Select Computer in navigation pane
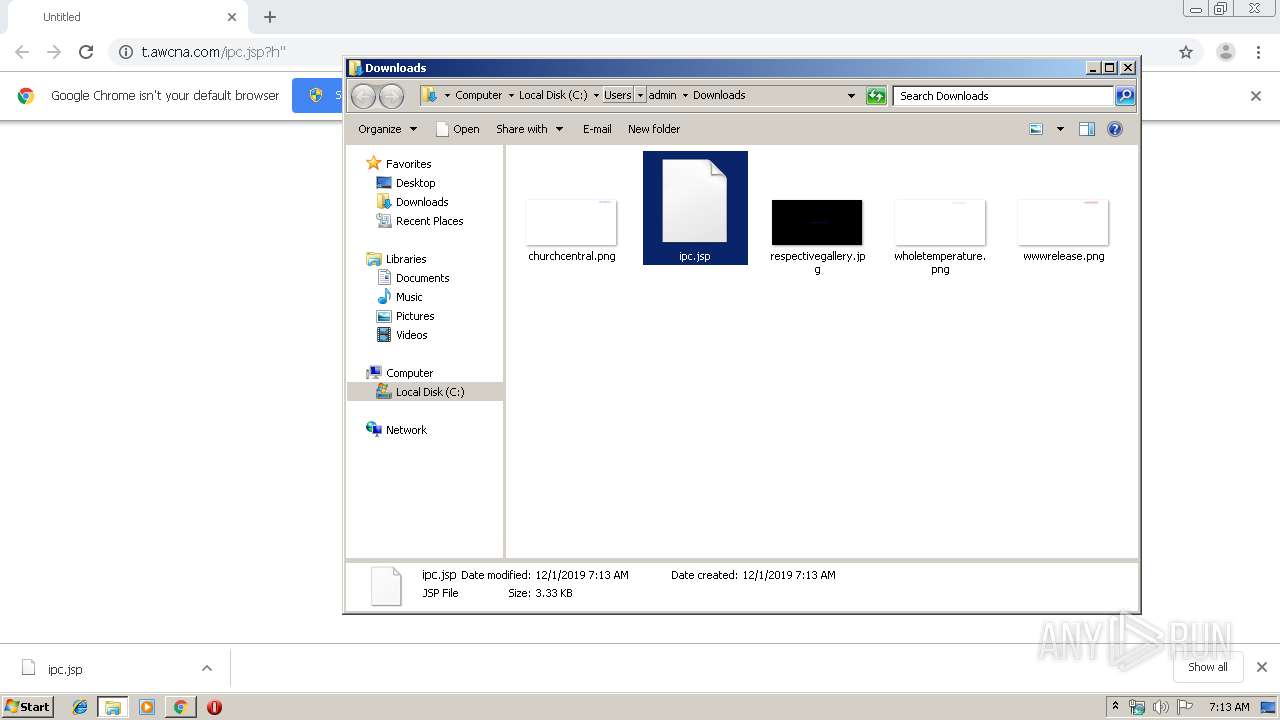The image size is (1280, 720). [x=409, y=373]
